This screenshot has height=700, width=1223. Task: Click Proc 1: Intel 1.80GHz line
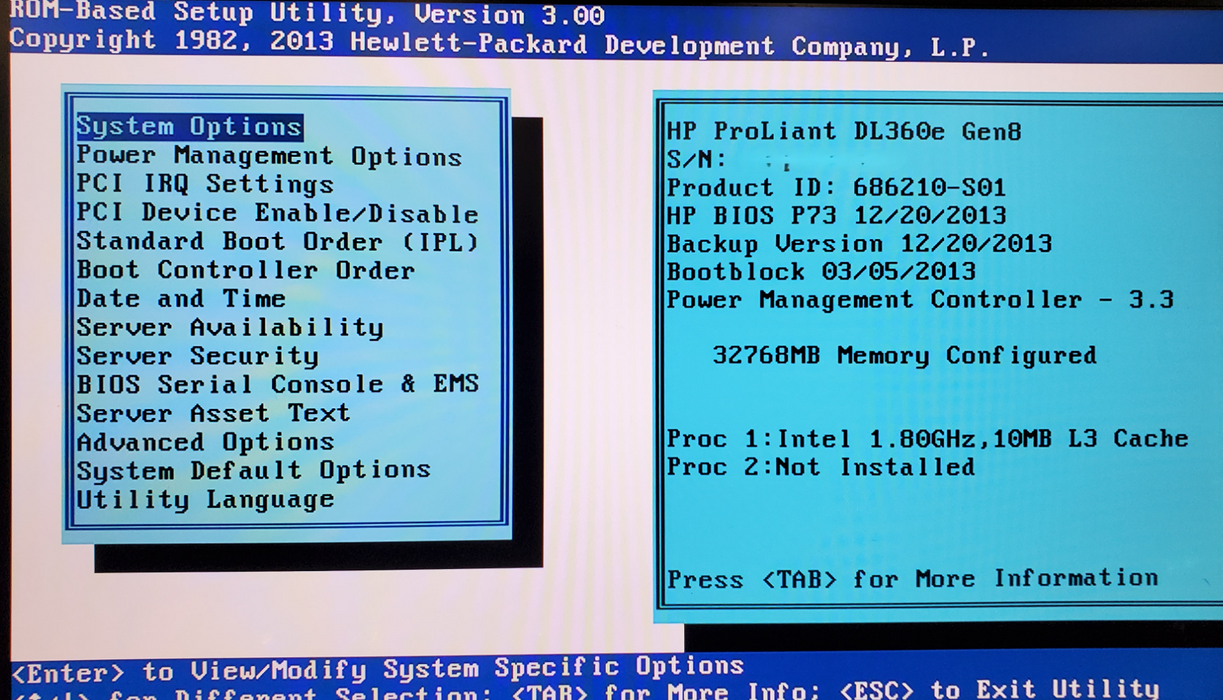tap(927, 438)
